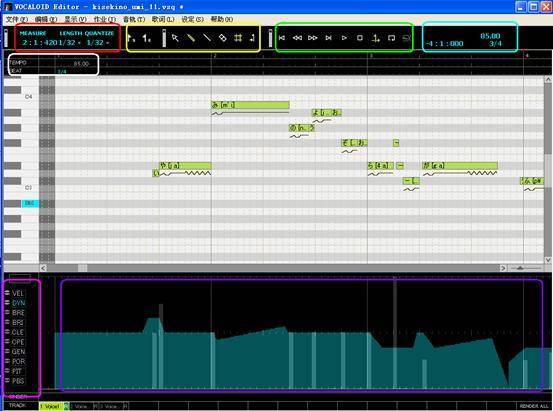Jump playback to song start

(x=282, y=38)
